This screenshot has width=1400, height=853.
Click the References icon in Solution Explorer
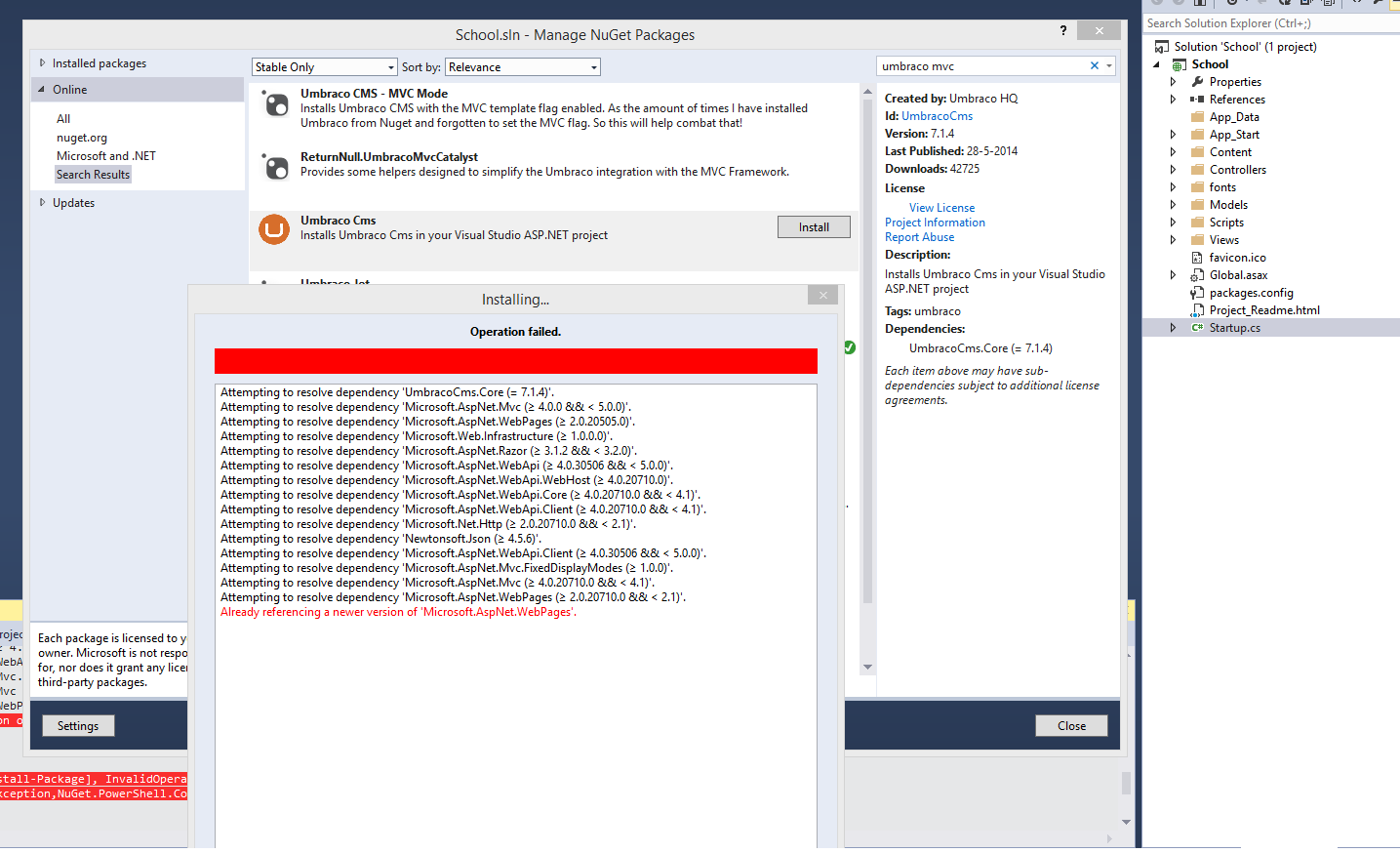click(1197, 100)
